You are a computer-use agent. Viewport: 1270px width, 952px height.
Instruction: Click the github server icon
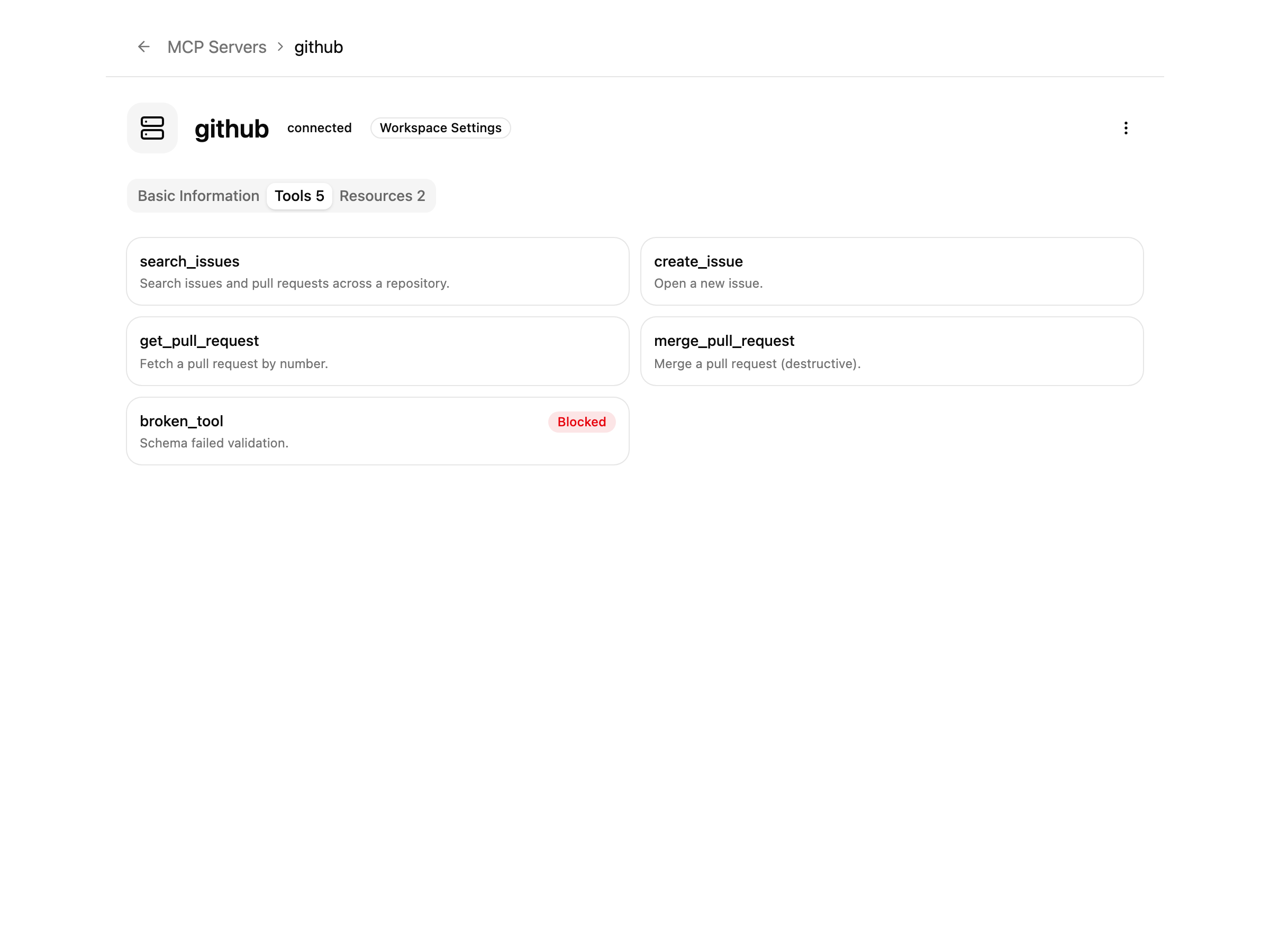pos(152,128)
